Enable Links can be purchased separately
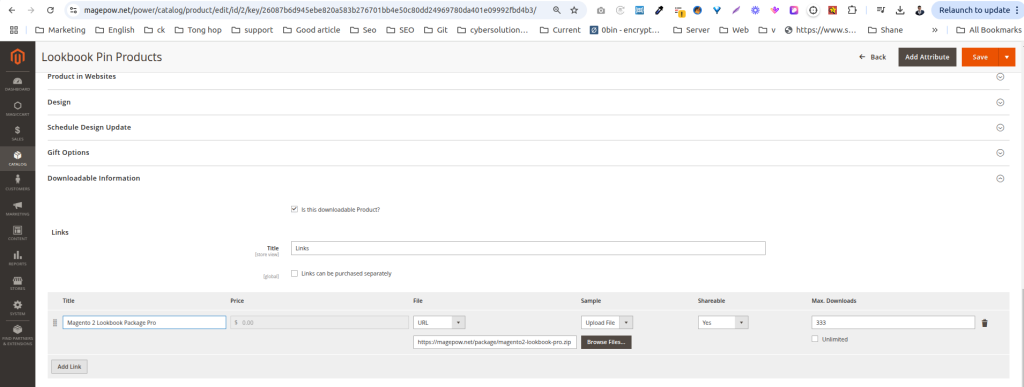The image size is (1024, 387). click(x=294, y=273)
